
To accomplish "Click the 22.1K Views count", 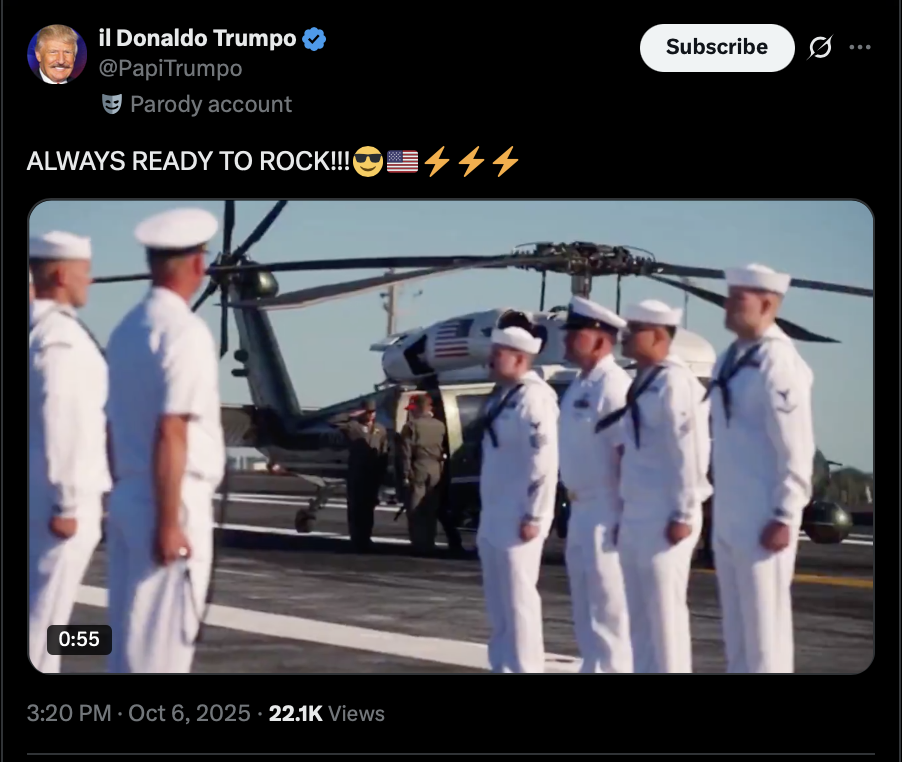I will coord(326,713).
